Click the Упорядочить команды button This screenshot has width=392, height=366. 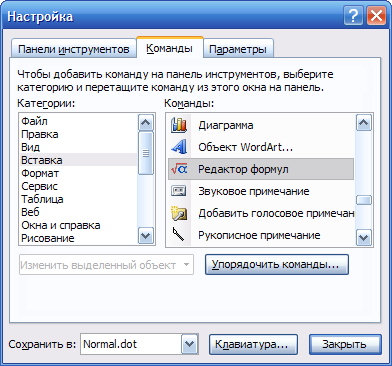[277, 265]
